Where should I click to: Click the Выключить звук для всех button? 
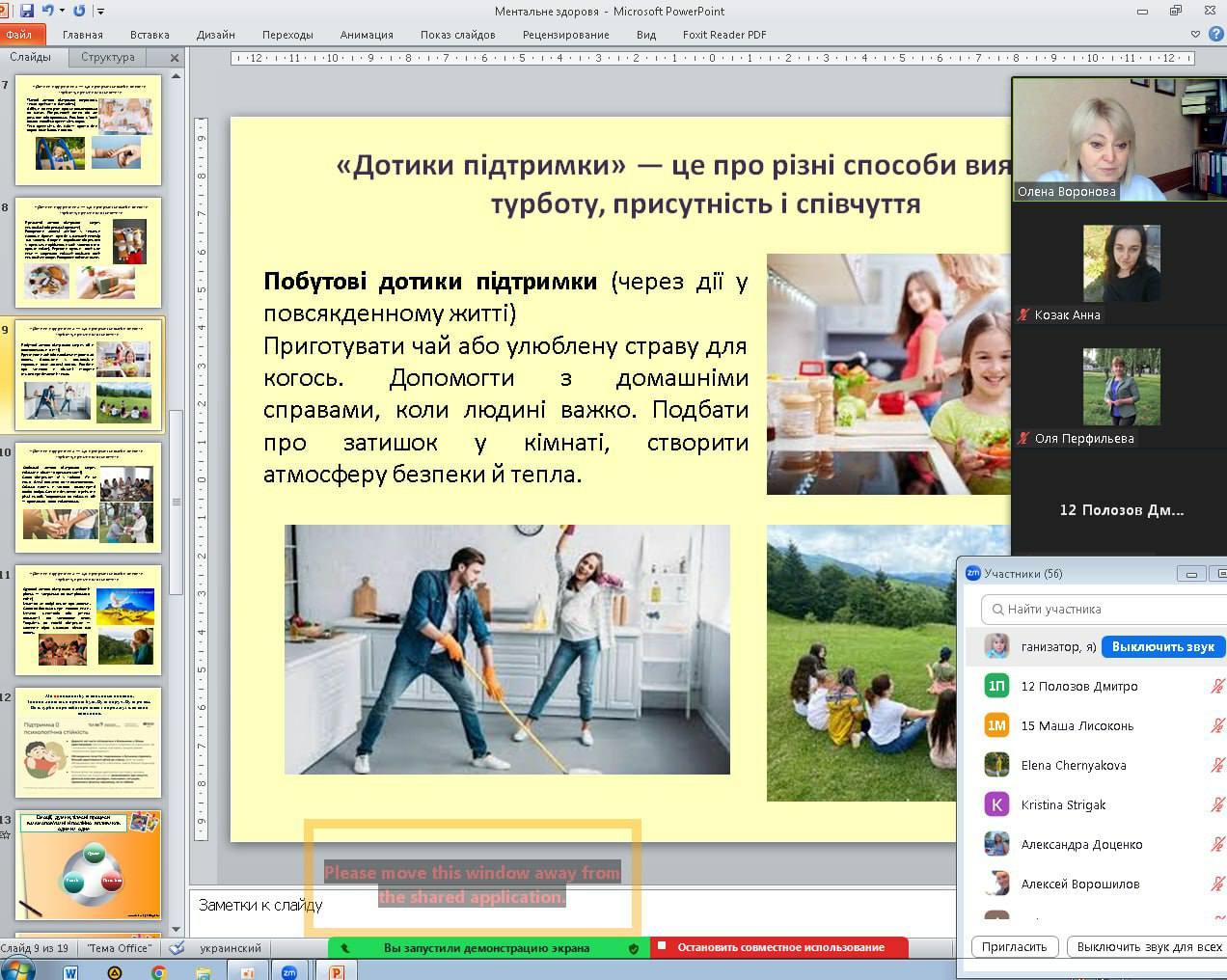[1148, 946]
